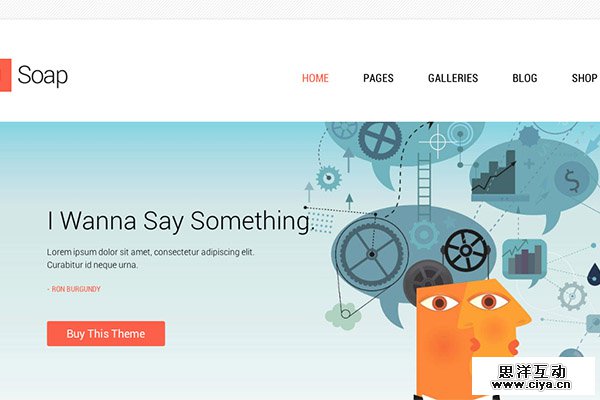Click the orange face's left eye
The width and height of the screenshot is (600, 400).
coord(439,303)
